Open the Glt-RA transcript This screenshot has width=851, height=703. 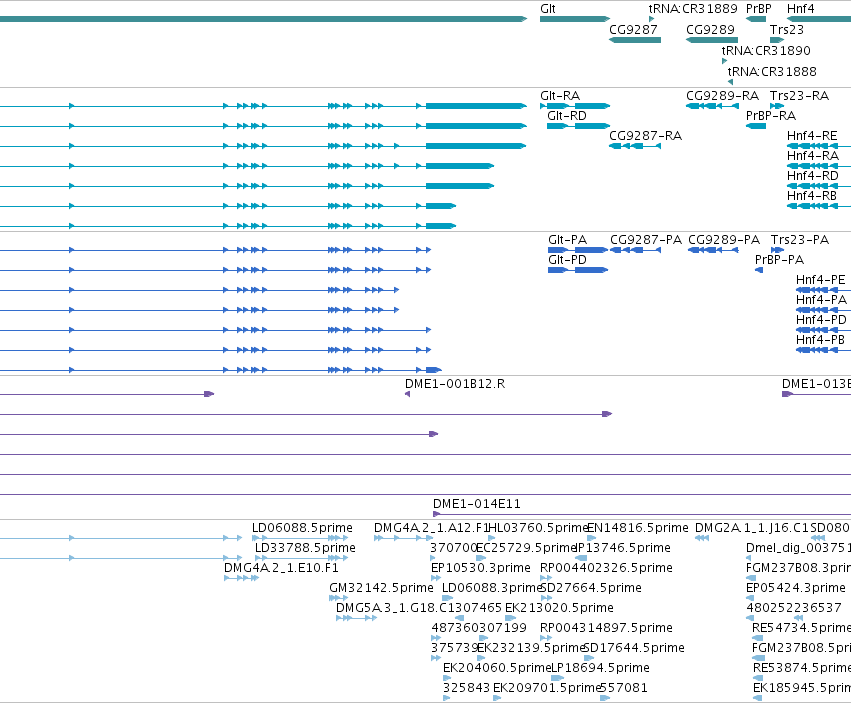[x=560, y=96]
